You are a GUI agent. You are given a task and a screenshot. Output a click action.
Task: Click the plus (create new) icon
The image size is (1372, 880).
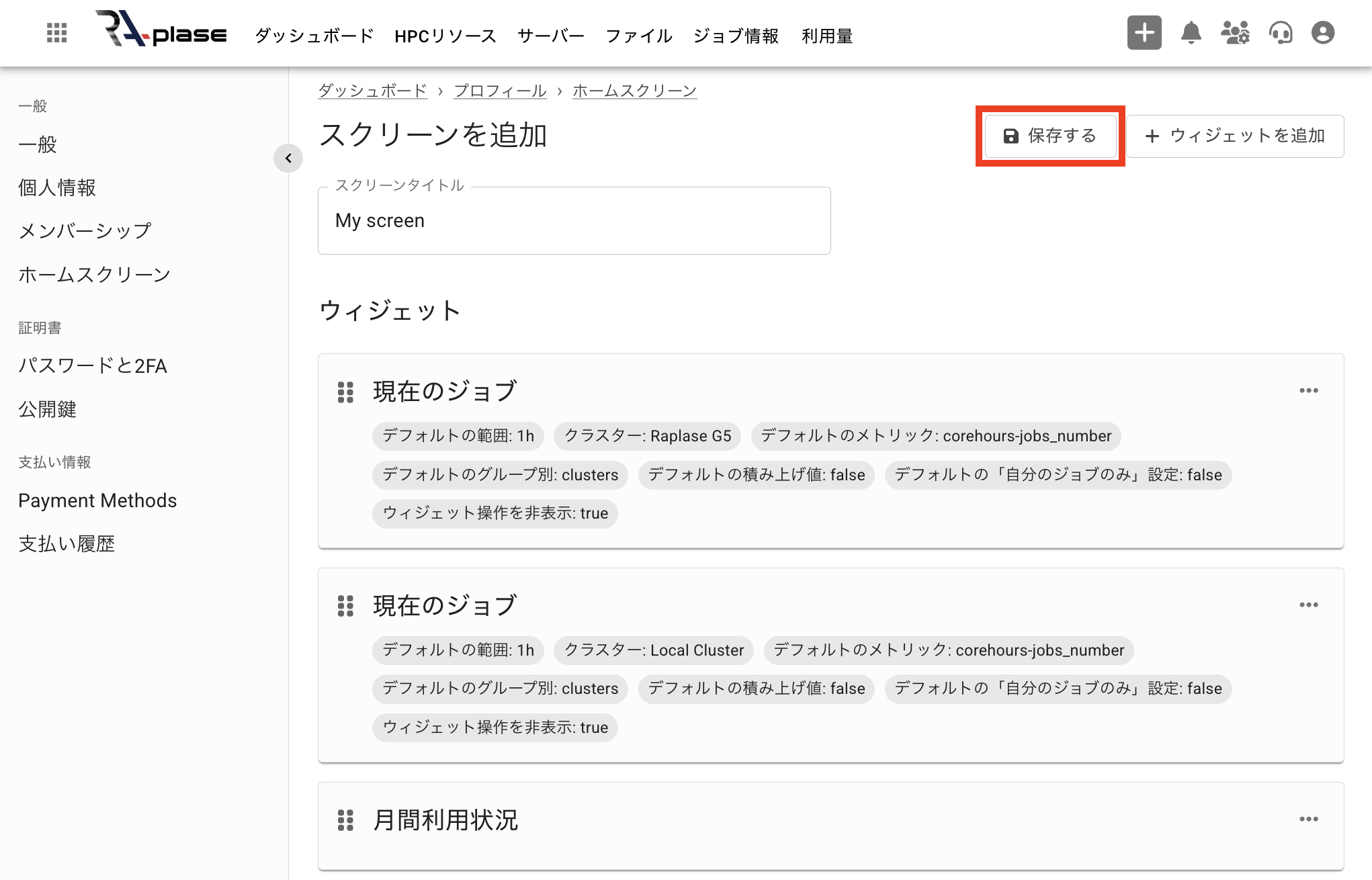1144,32
